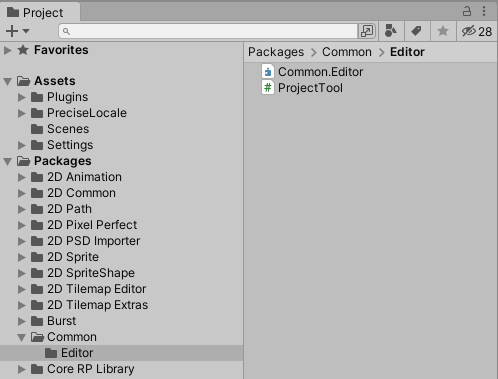498x379 pixels.
Task: Open the Project panel three-dot menu
Action: [484, 11]
